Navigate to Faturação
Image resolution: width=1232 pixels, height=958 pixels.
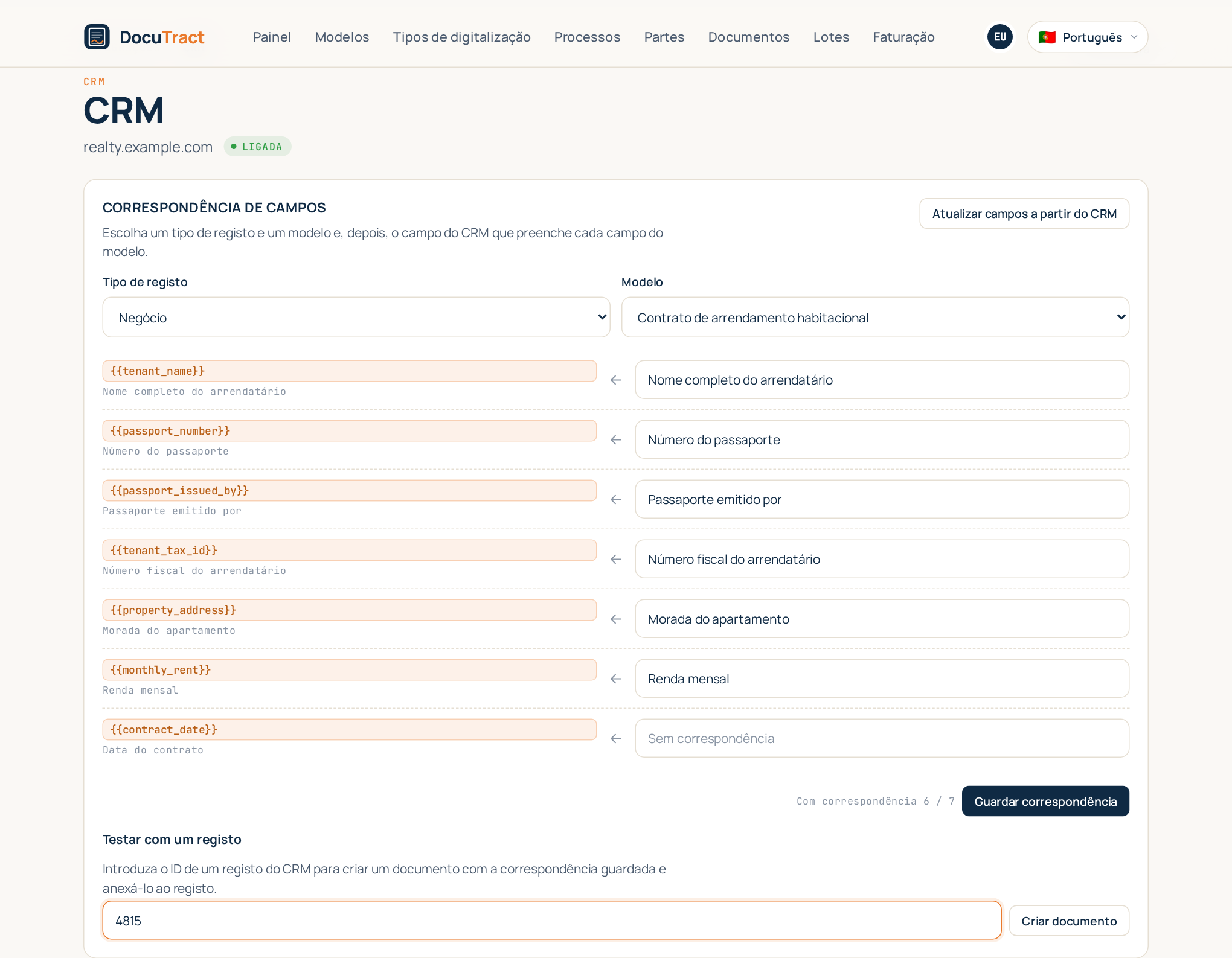click(903, 37)
